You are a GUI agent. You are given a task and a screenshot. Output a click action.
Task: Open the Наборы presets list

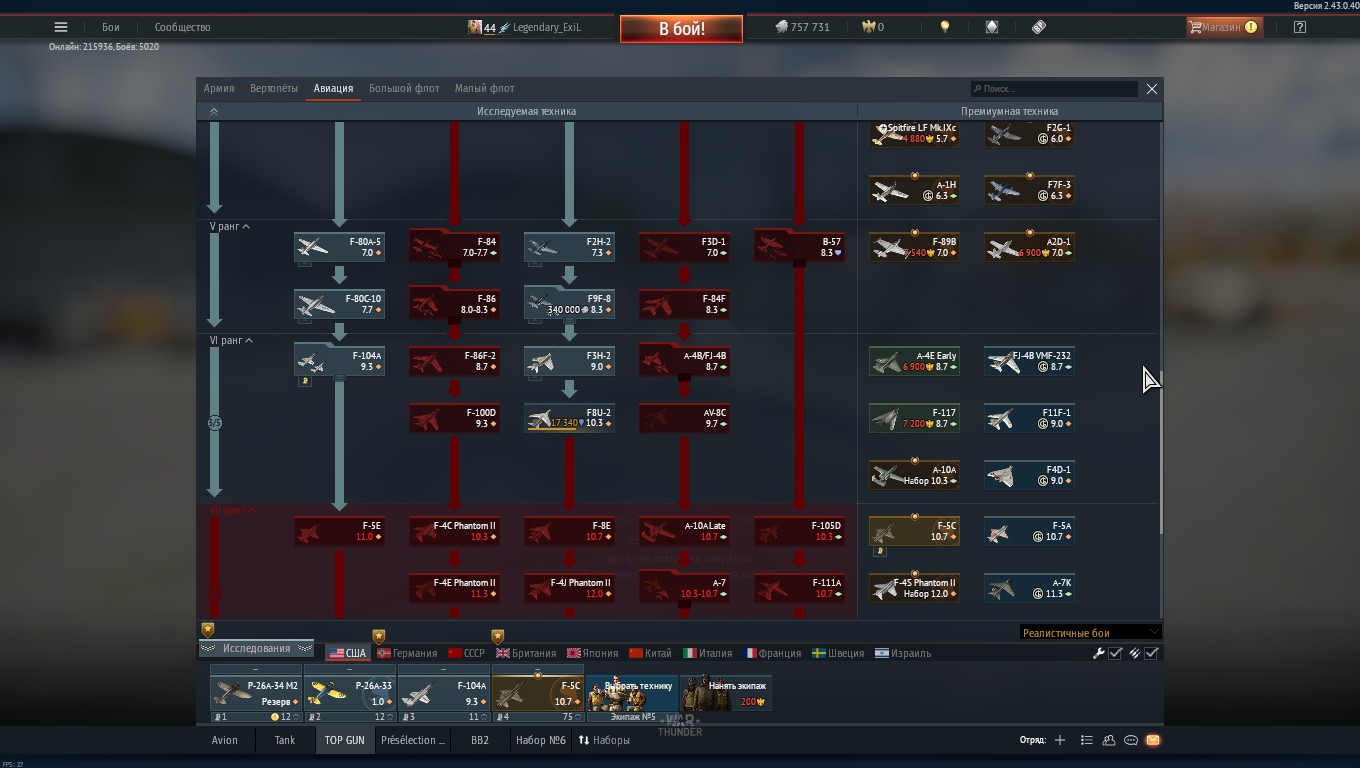(604, 740)
